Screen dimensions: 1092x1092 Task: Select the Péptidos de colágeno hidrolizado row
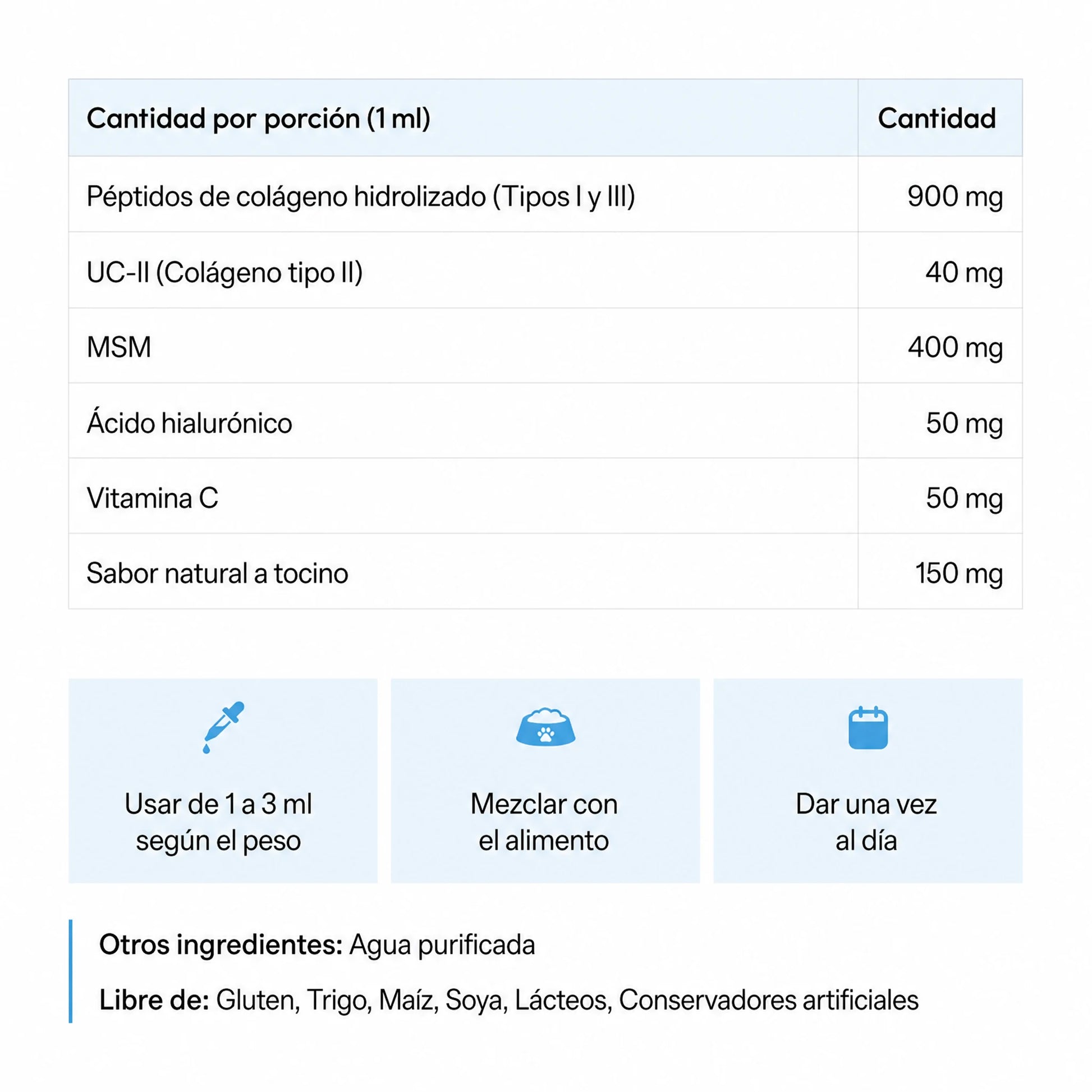545,194
